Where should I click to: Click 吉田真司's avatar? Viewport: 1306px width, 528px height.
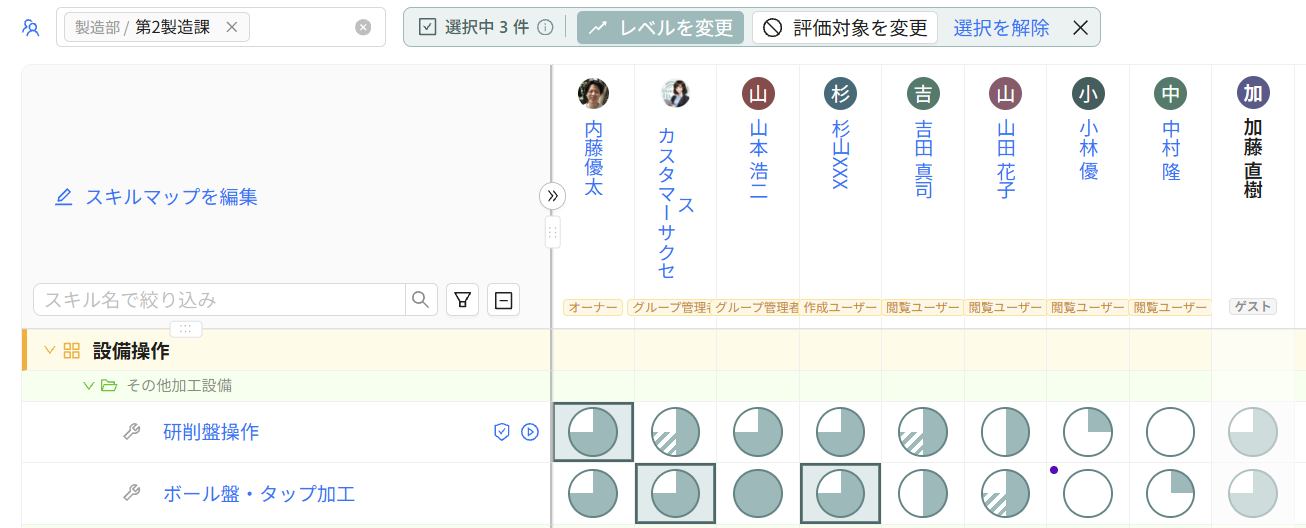(923, 94)
